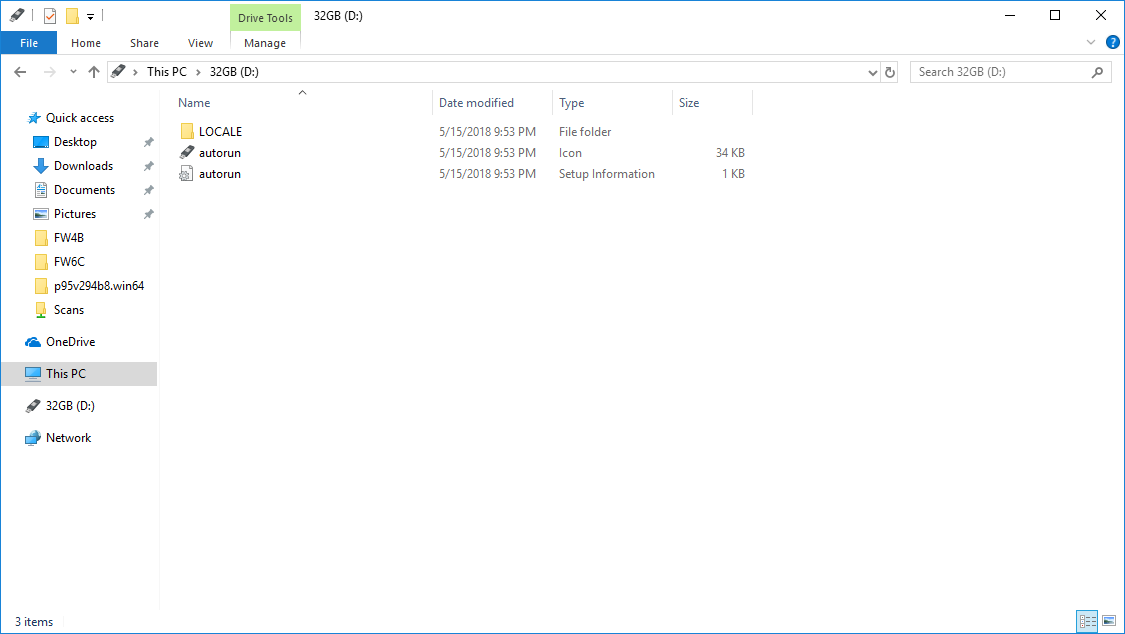This screenshot has height=634, width=1125.
Task: Maximize the 32GB (D:) window
Action: pyautogui.click(x=1055, y=15)
